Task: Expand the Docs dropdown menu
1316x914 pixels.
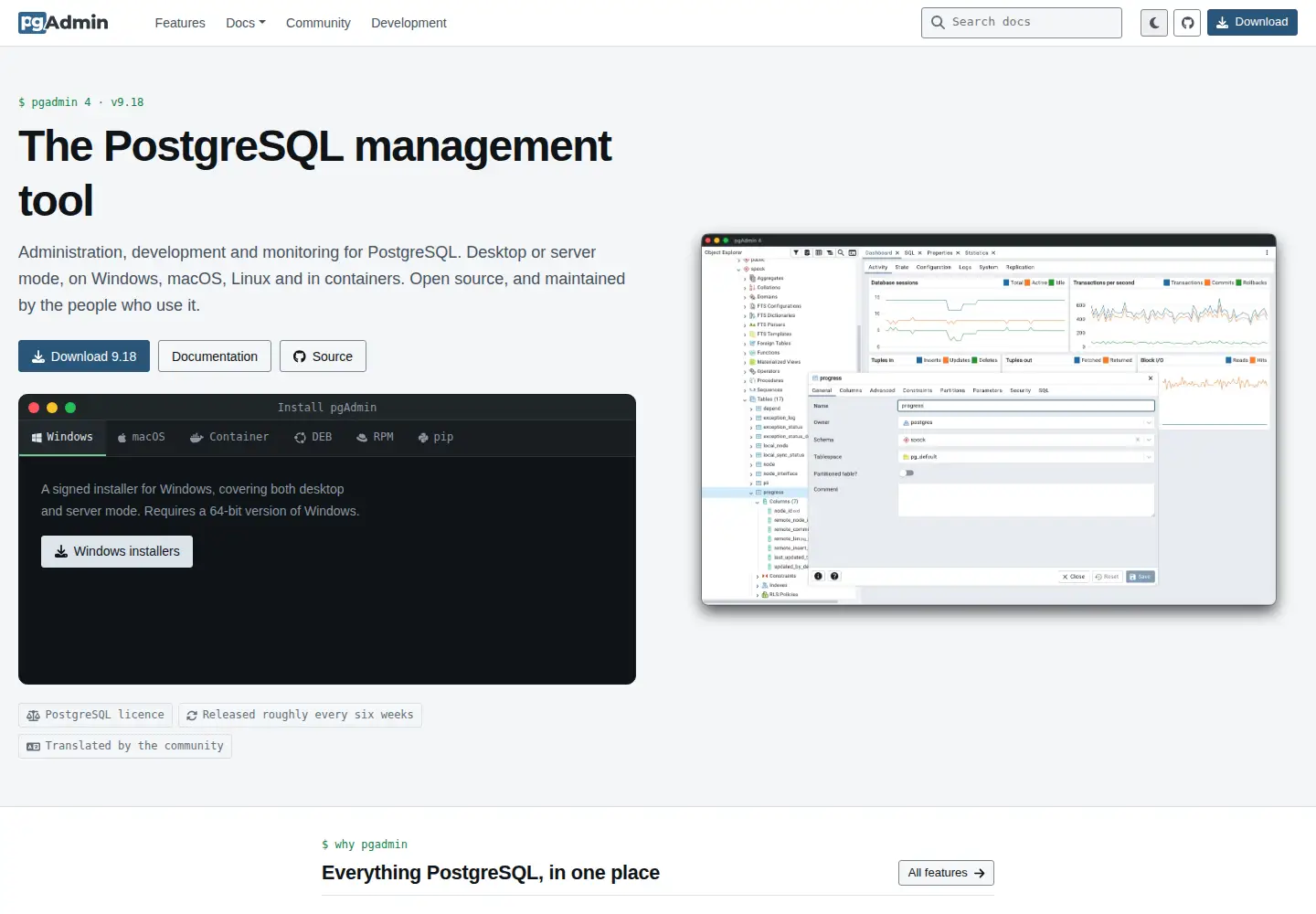Action: (x=246, y=23)
